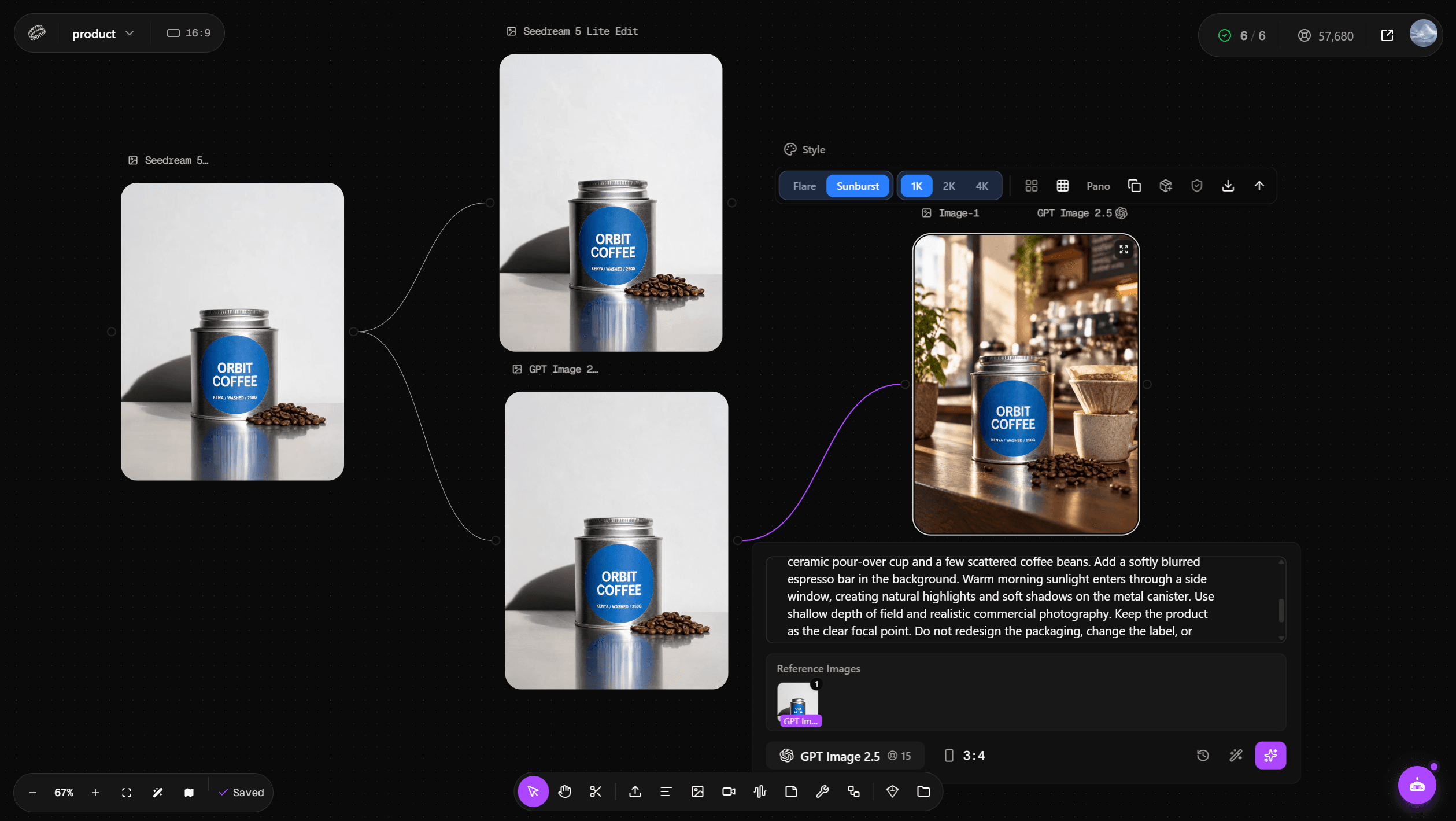1456x821 pixels.
Task: Click the purple generate button
Action: (x=1270, y=755)
